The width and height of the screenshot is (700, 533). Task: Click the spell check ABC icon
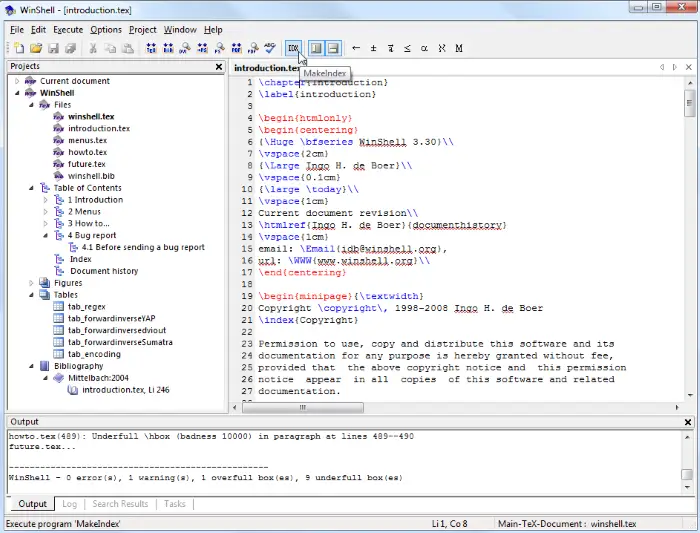tap(269, 48)
